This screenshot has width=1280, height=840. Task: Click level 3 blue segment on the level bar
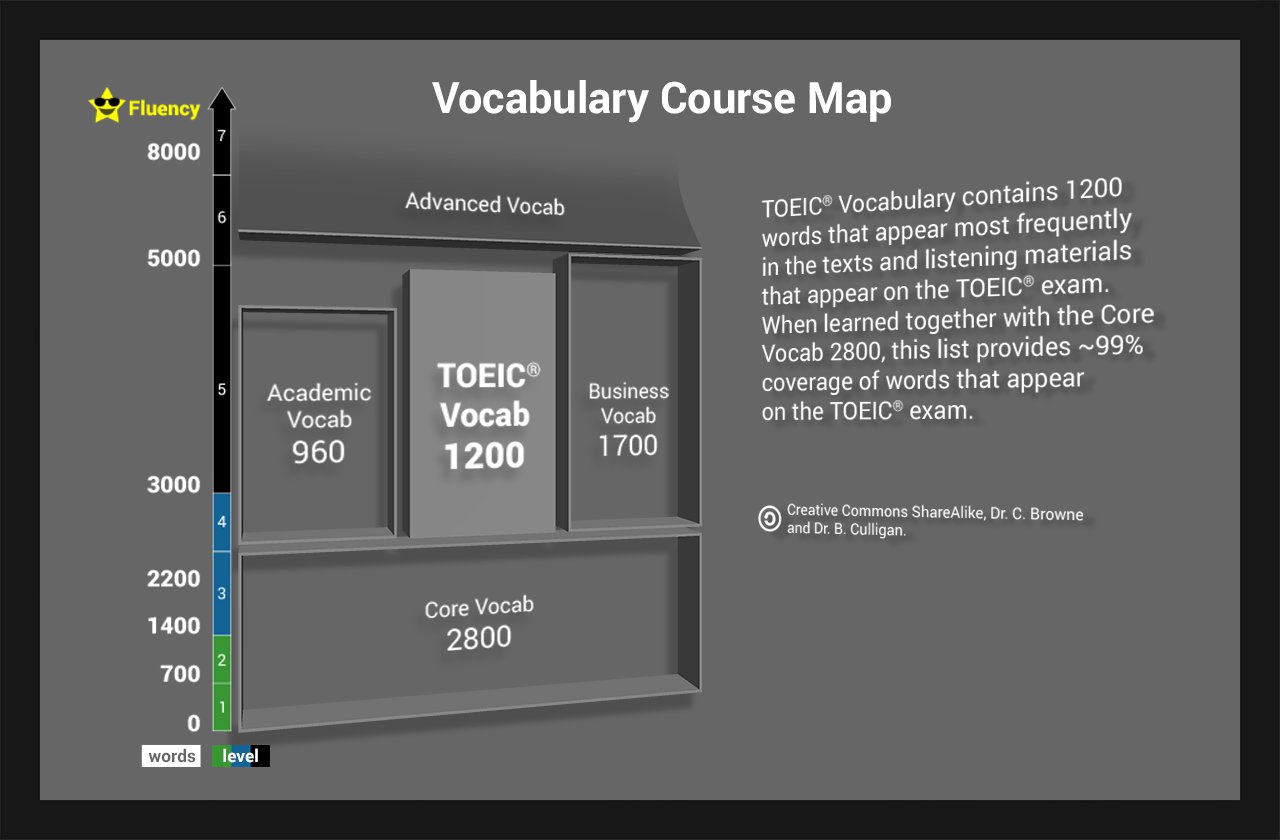(x=222, y=594)
